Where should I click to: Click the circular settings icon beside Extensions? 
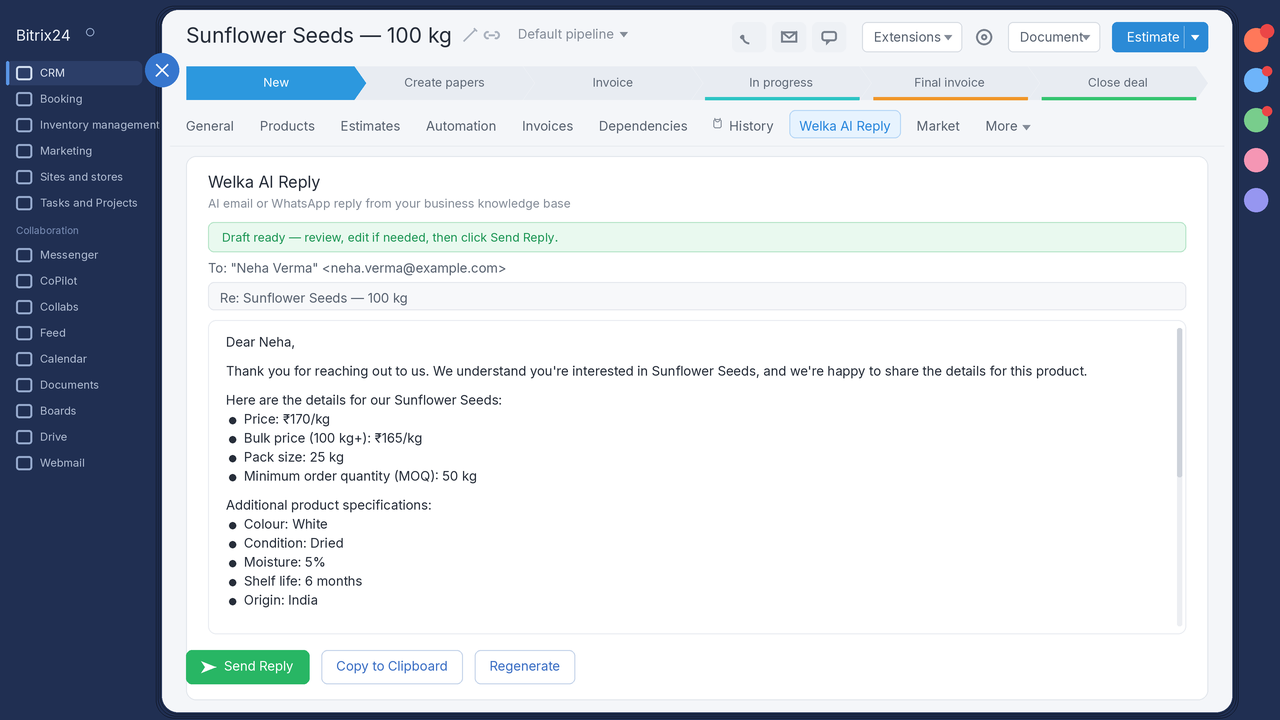984,37
